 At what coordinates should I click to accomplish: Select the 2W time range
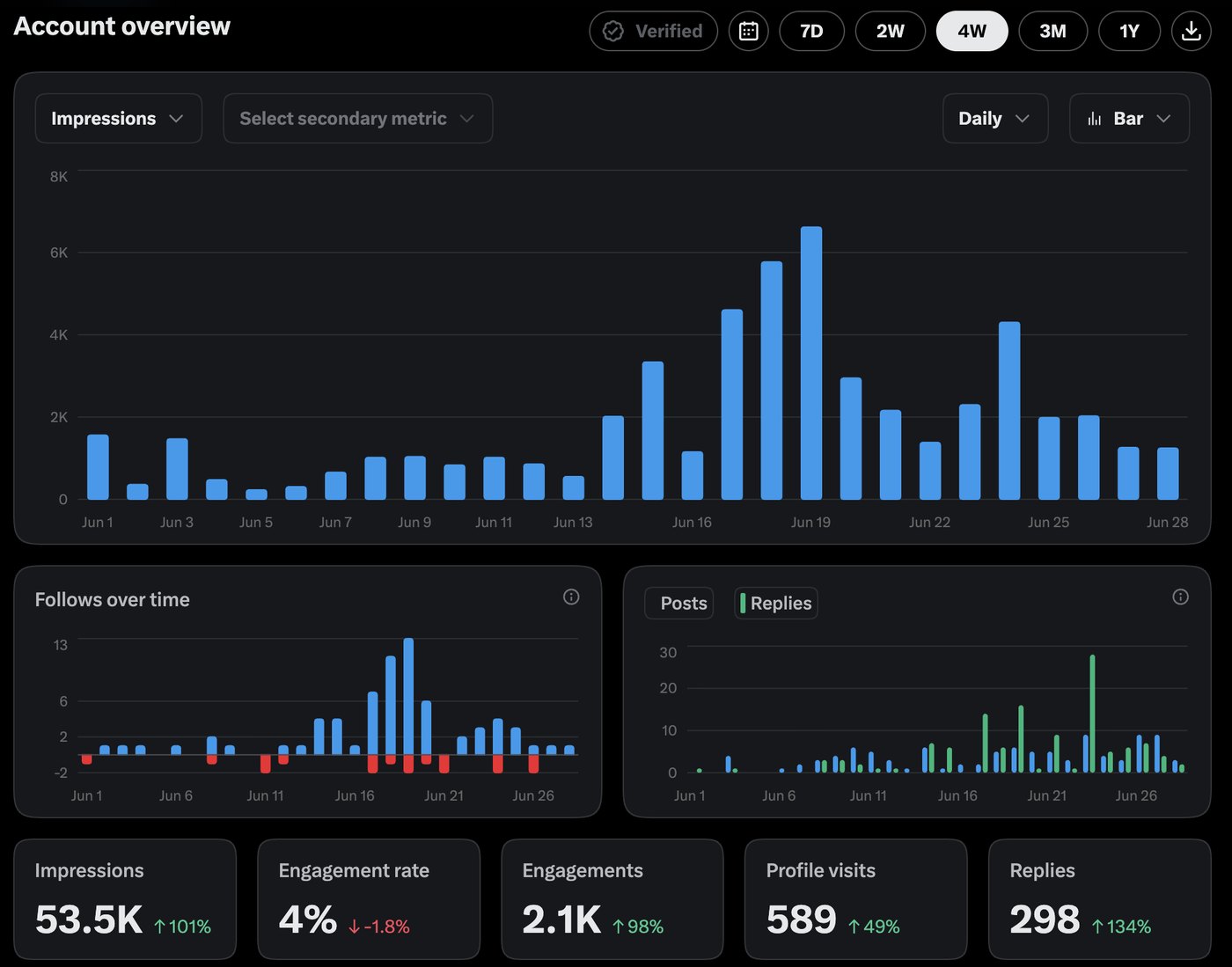tap(891, 31)
